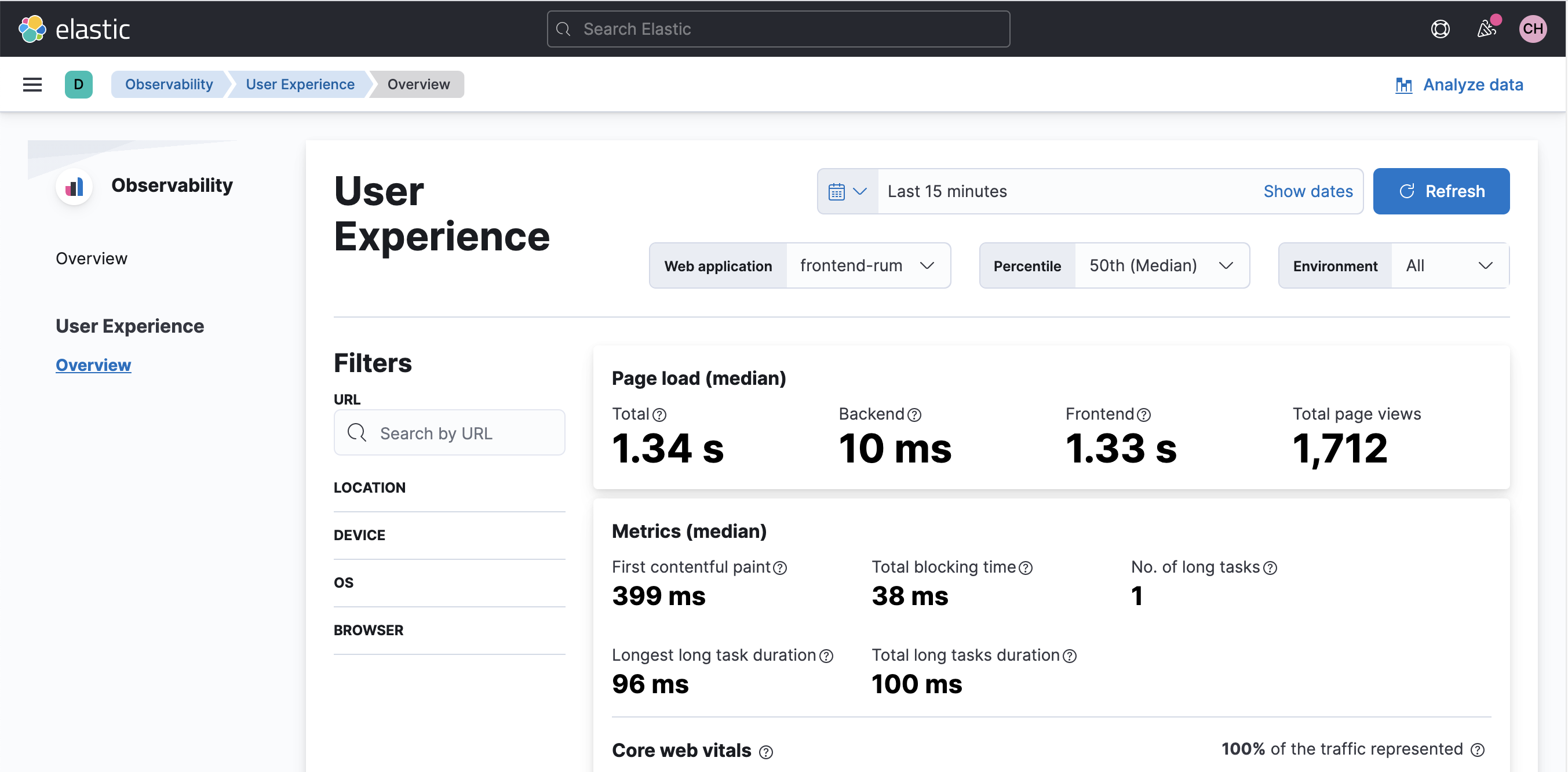Viewport: 1568px width, 772px height.
Task: Open the hamburger navigation menu
Action: point(32,85)
